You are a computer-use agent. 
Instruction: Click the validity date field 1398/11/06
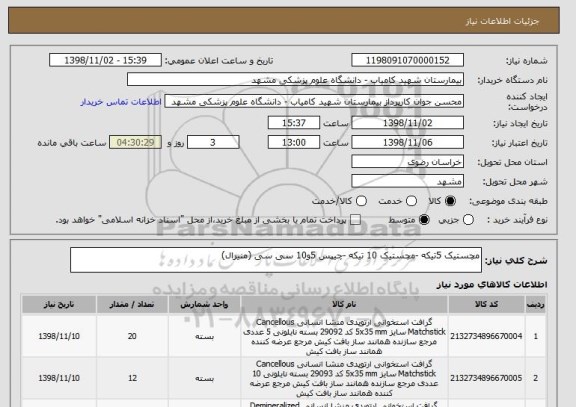pyautogui.click(x=407, y=143)
